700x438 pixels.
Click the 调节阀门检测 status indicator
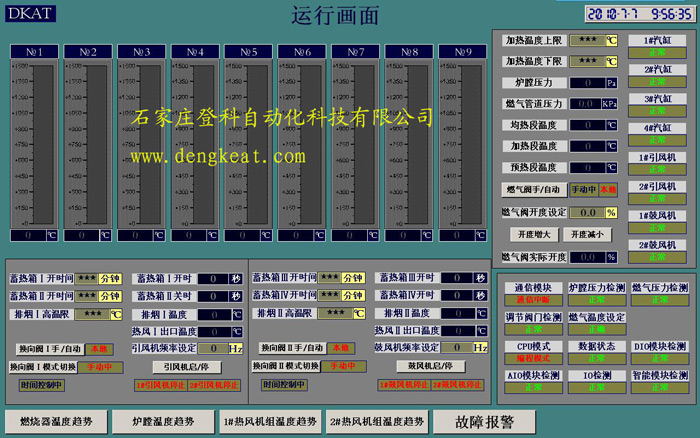click(x=533, y=329)
